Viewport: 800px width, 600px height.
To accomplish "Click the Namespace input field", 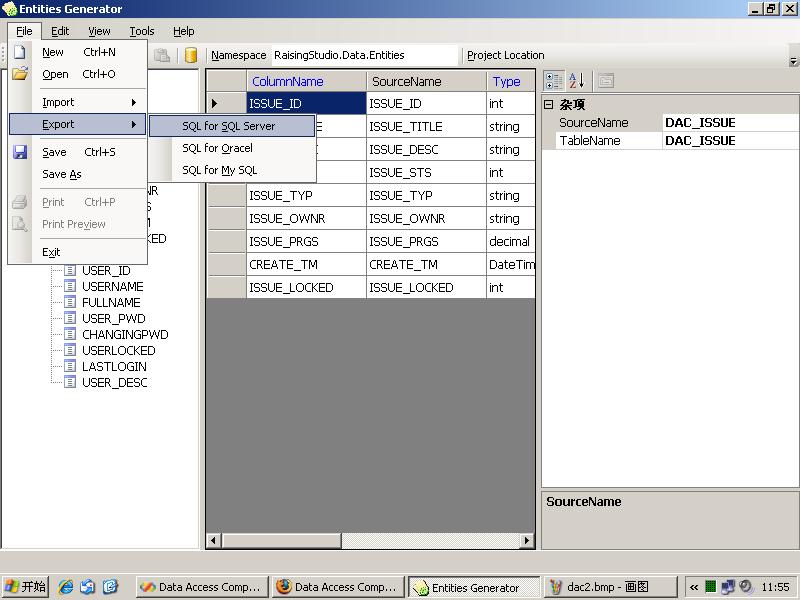I will click(364, 56).
